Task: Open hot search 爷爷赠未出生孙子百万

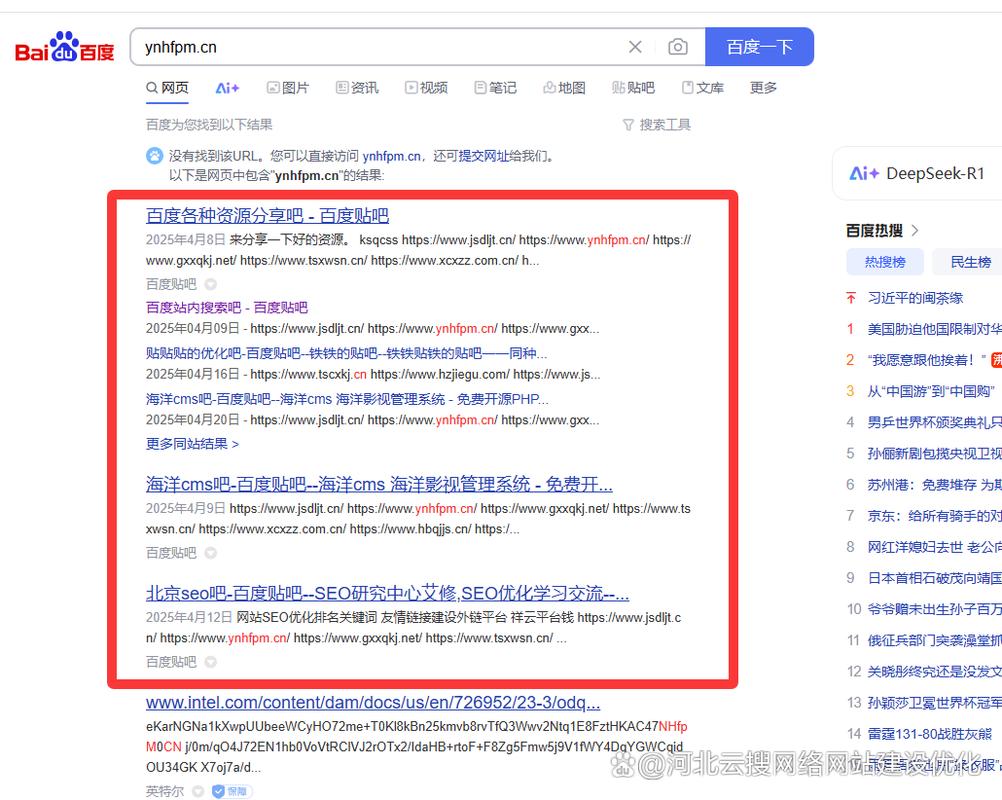Action: tap(934, 609)
